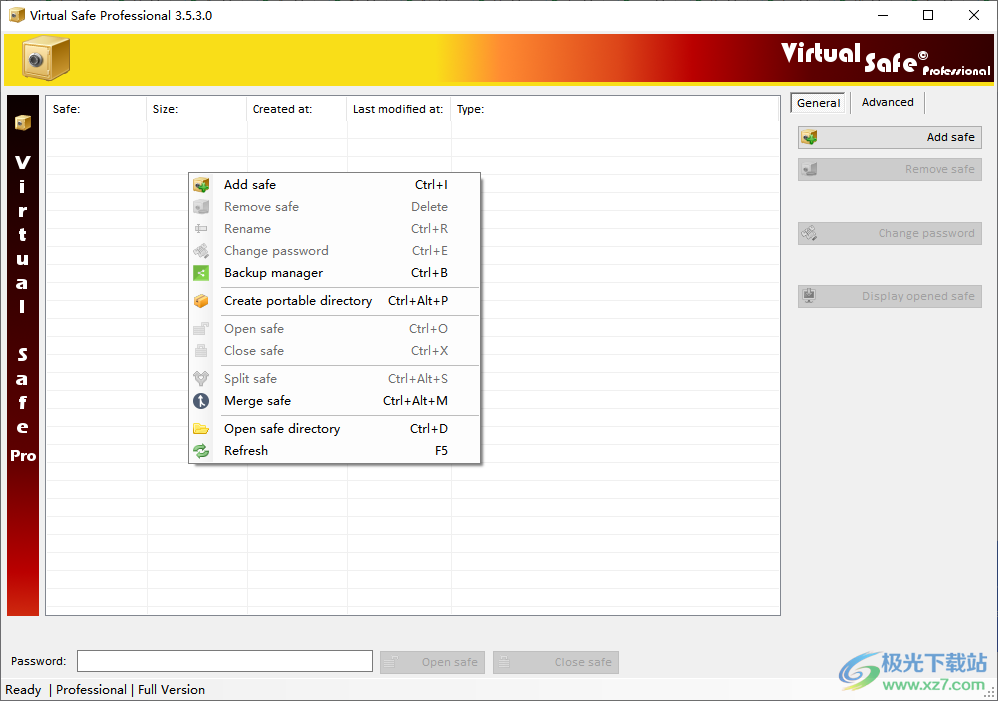
Task: Click the small safe icon in left sidebar
Action: point(23,122)
